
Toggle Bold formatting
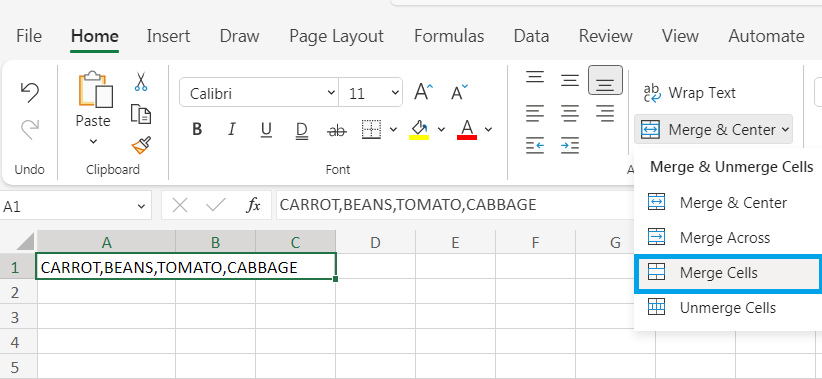(197, 129)
